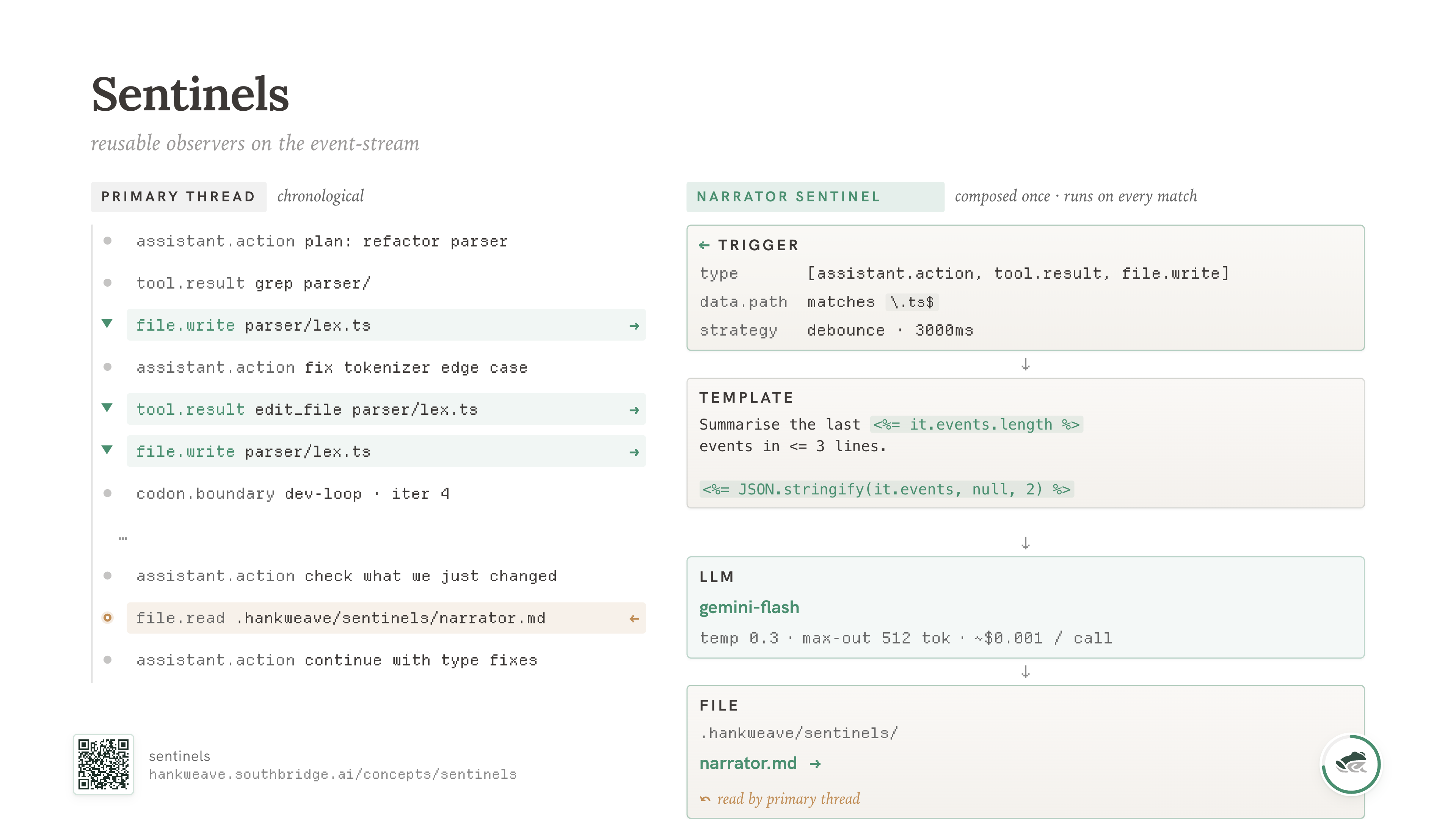The image size is (1456, 819).
Task: Click the green triangle beside the first file.write parser/lex.ts row
Action: [107, 323]
